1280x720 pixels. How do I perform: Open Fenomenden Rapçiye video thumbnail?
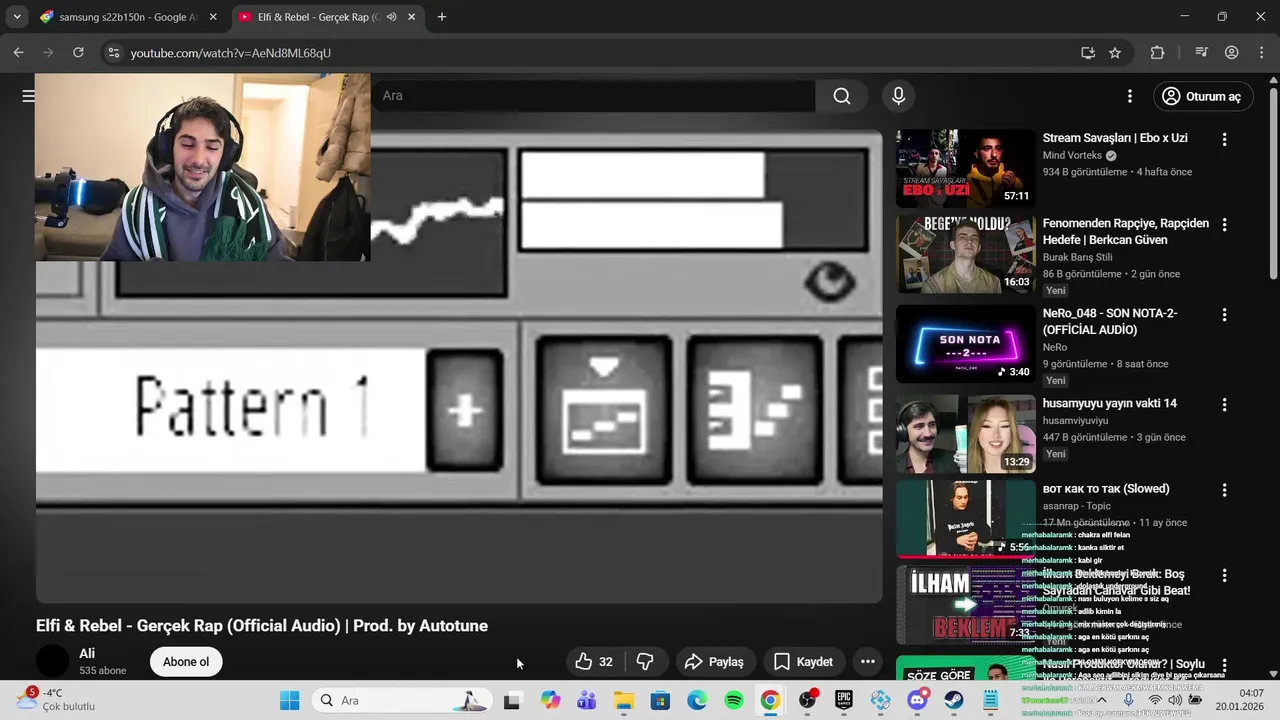(x=966, y=254)
